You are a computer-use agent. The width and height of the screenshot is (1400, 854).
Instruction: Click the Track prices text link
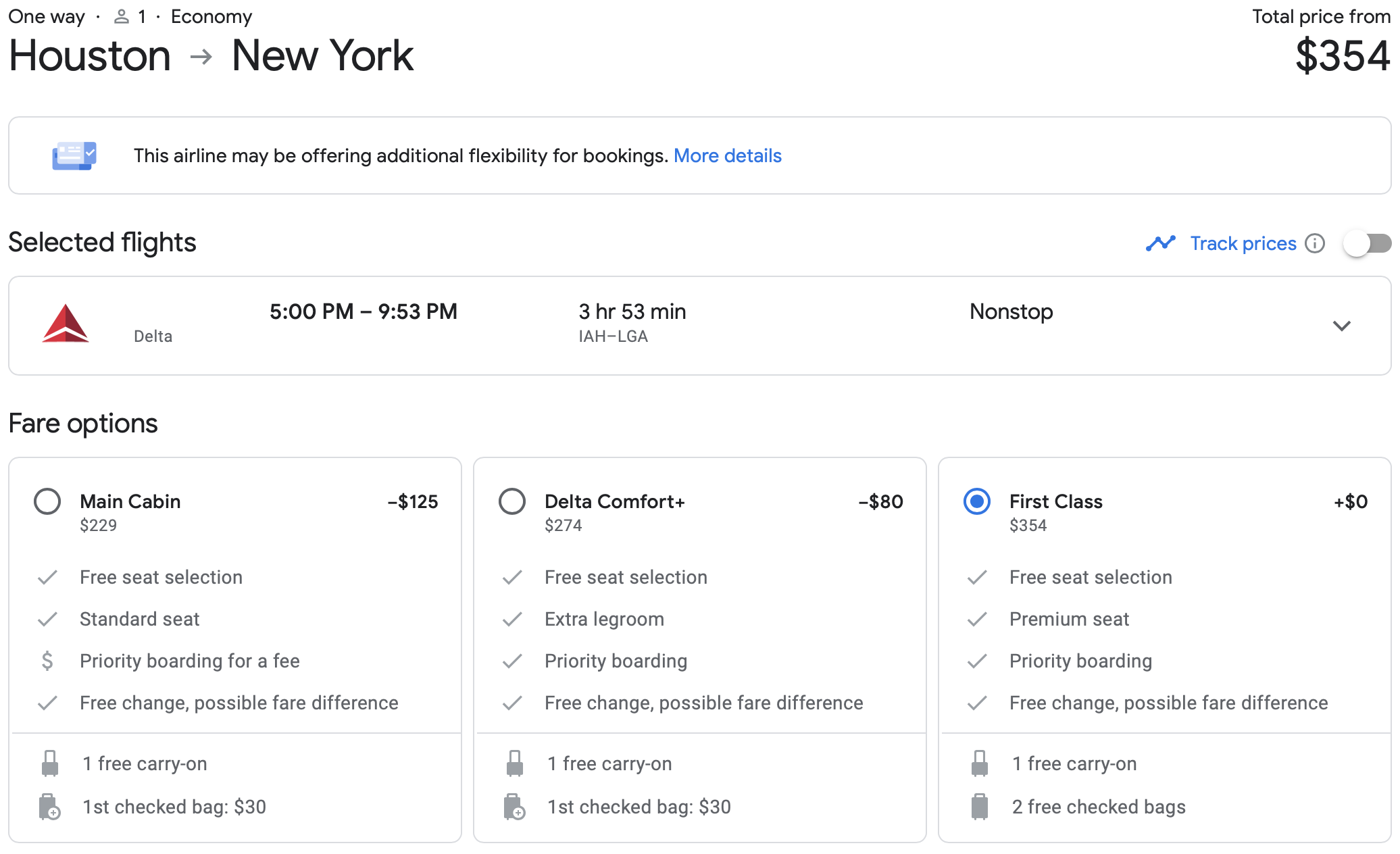point(1243,243)
